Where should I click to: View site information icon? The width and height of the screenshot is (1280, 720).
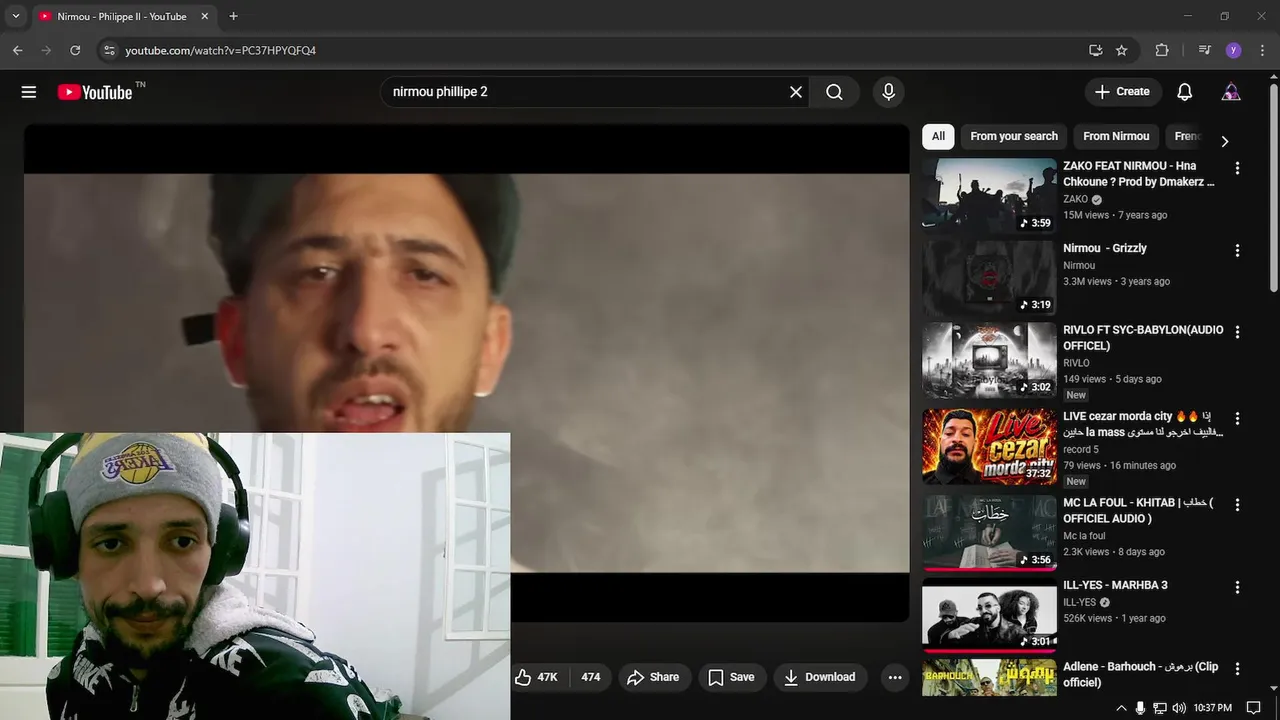[x=109, y=50]
